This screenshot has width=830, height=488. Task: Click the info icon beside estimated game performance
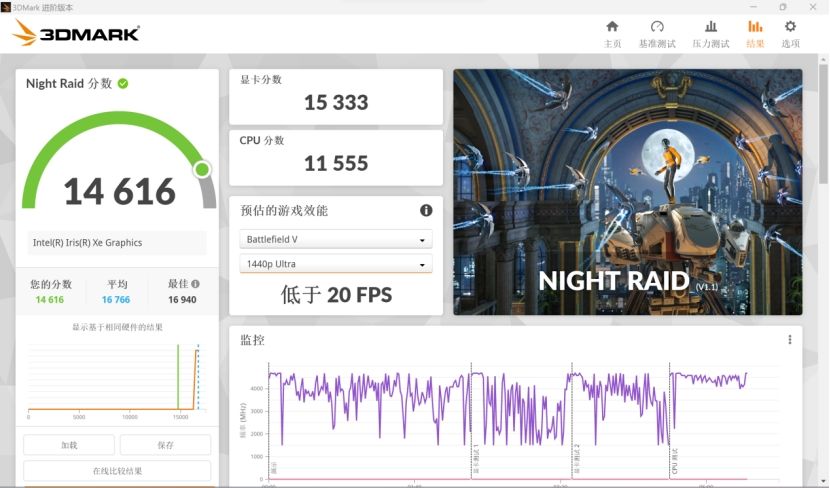426,211
